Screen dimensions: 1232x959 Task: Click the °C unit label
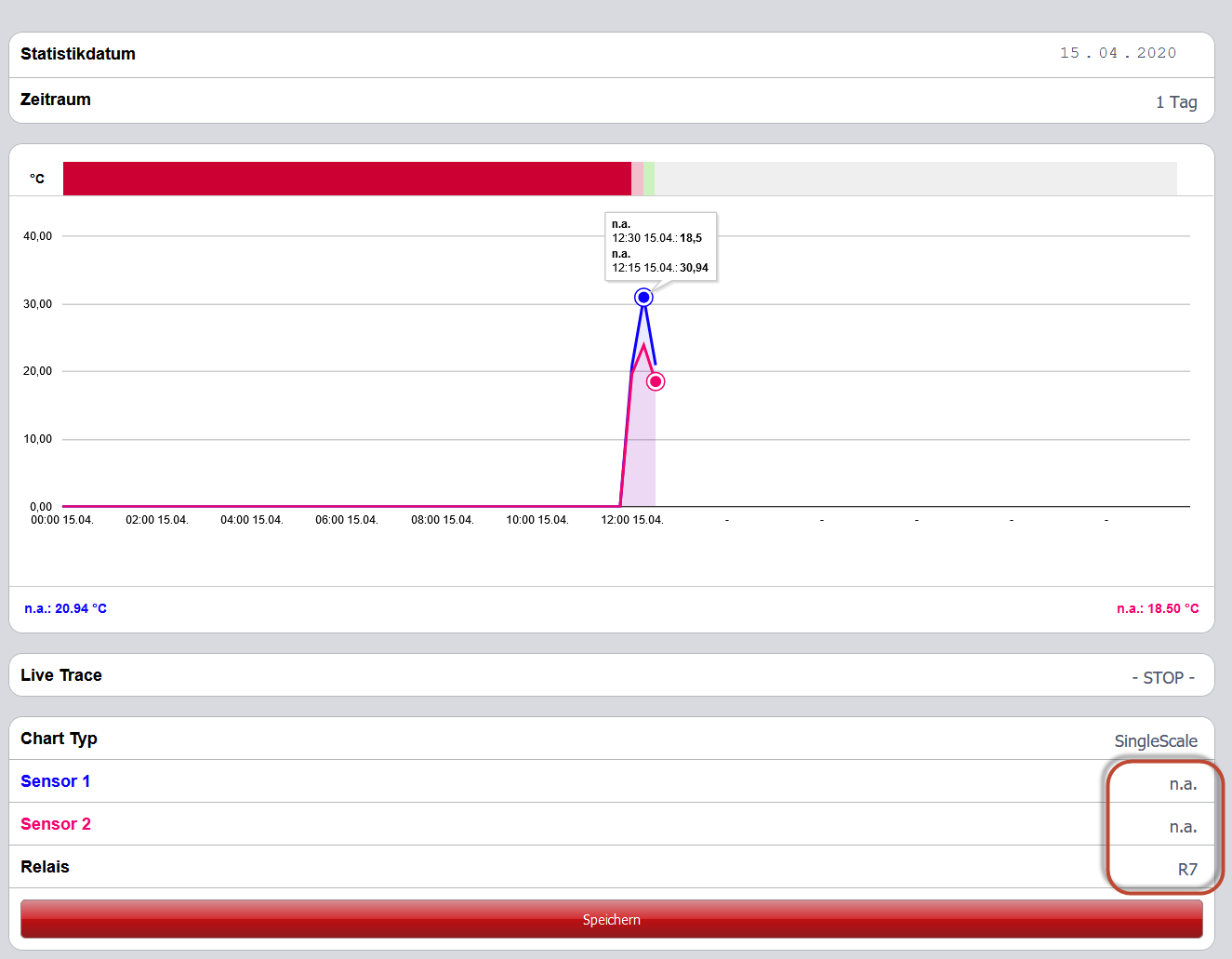point(37,179)
